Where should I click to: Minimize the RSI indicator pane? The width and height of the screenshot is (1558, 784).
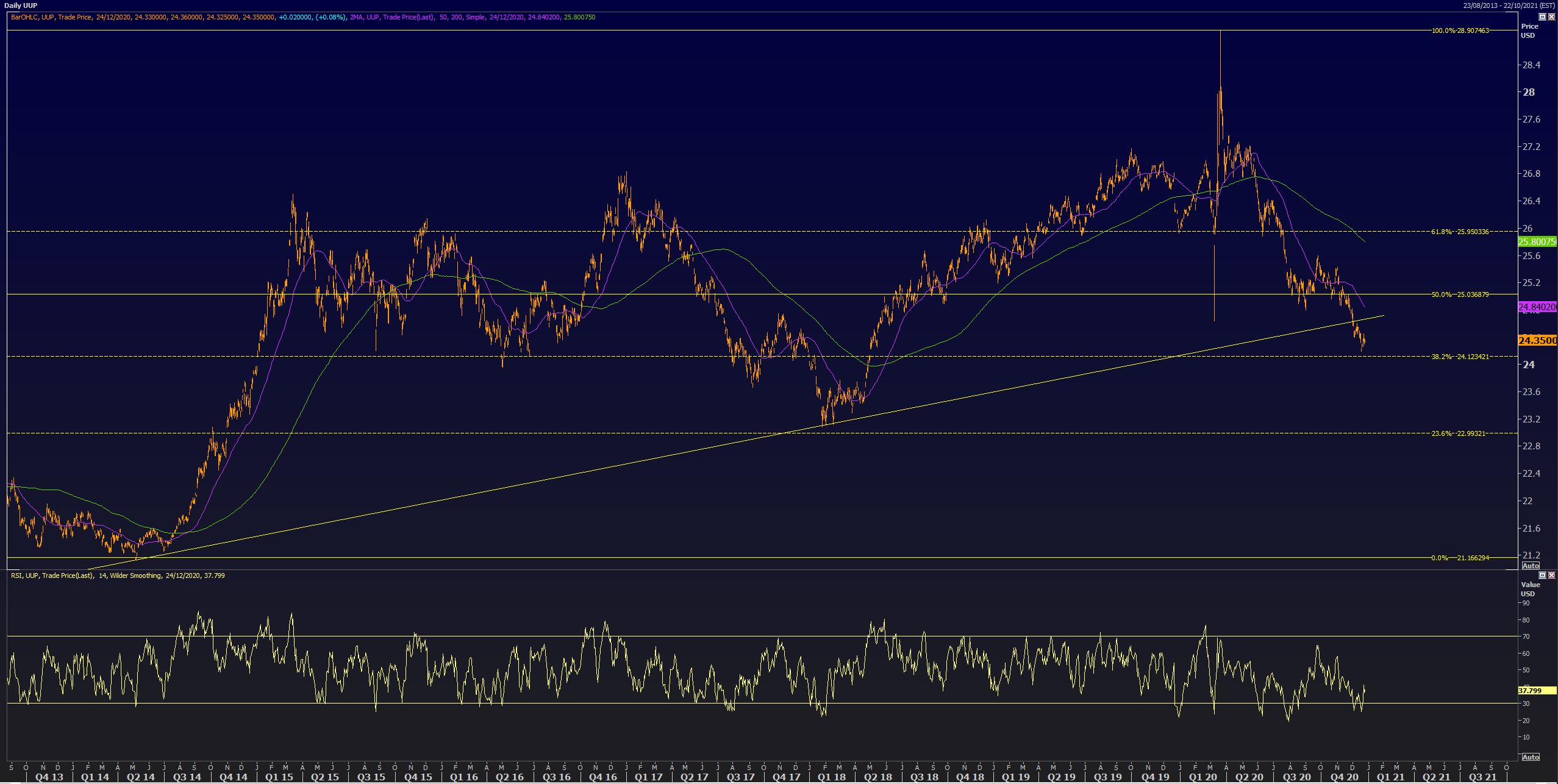tap(1542, 576)
